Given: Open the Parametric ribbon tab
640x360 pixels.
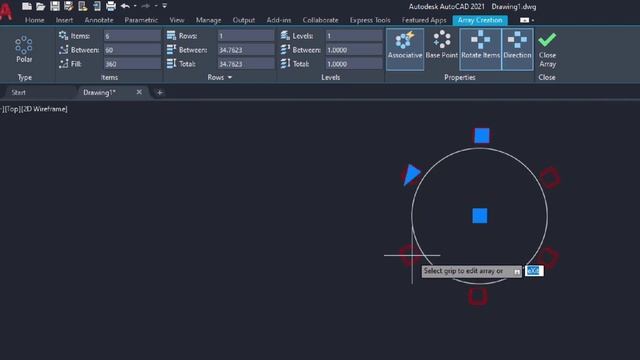Looking at the screenshot, I should 141,20.
